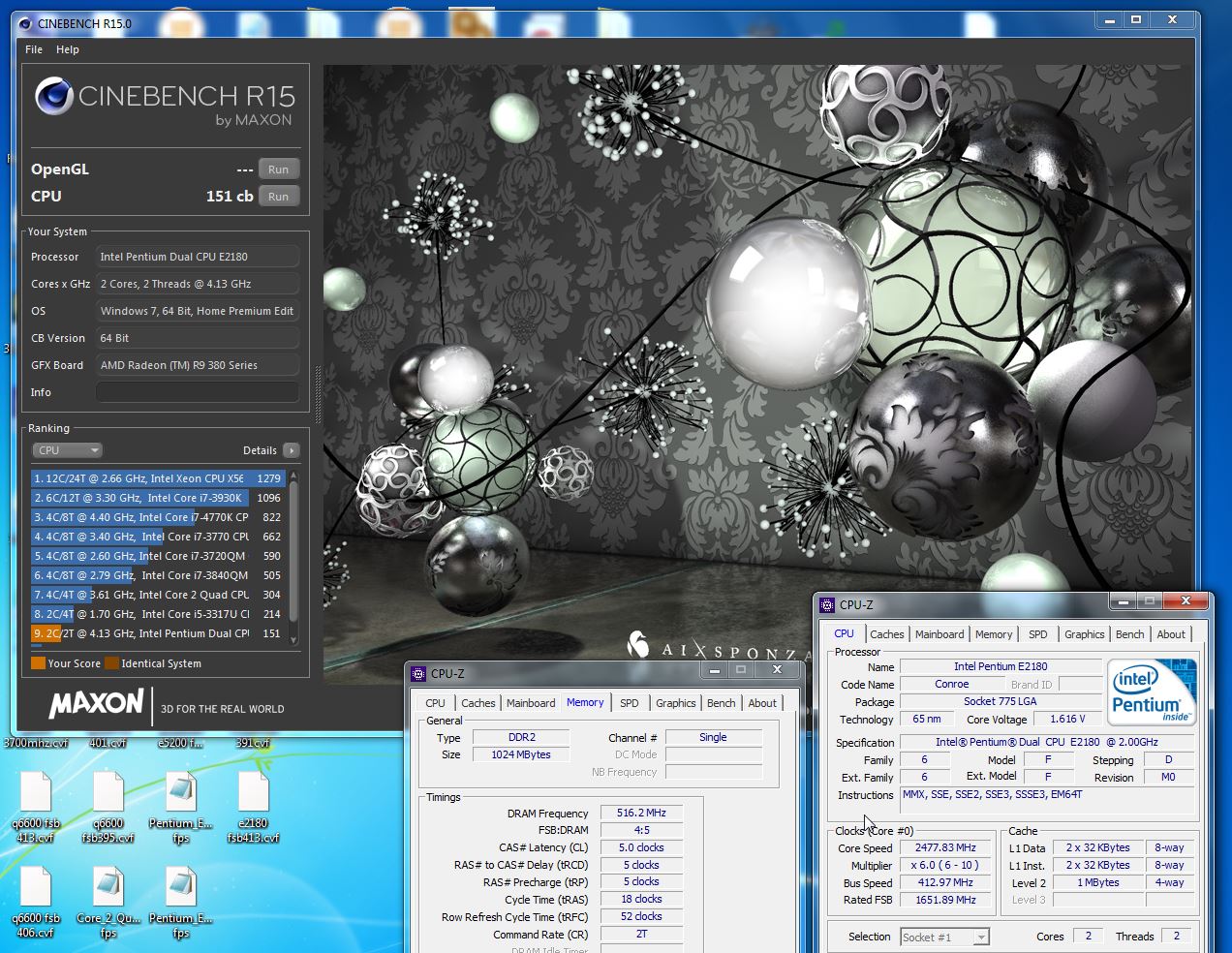
Task: Select desktop file q6600 fsb395.cvf
Action: tap(108, 807)
